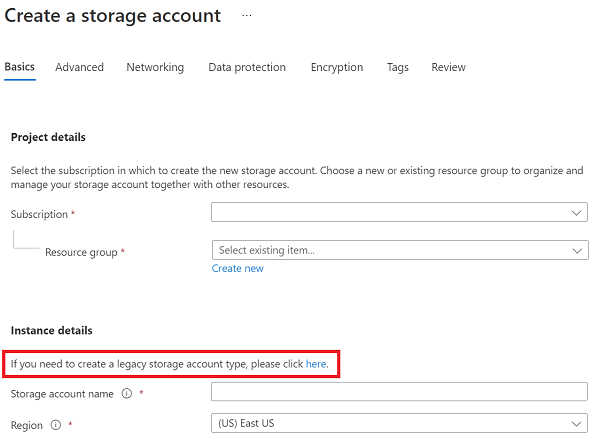Click the Create a storage account title
The width and height of the screenshot is (598, 441).
113,16
